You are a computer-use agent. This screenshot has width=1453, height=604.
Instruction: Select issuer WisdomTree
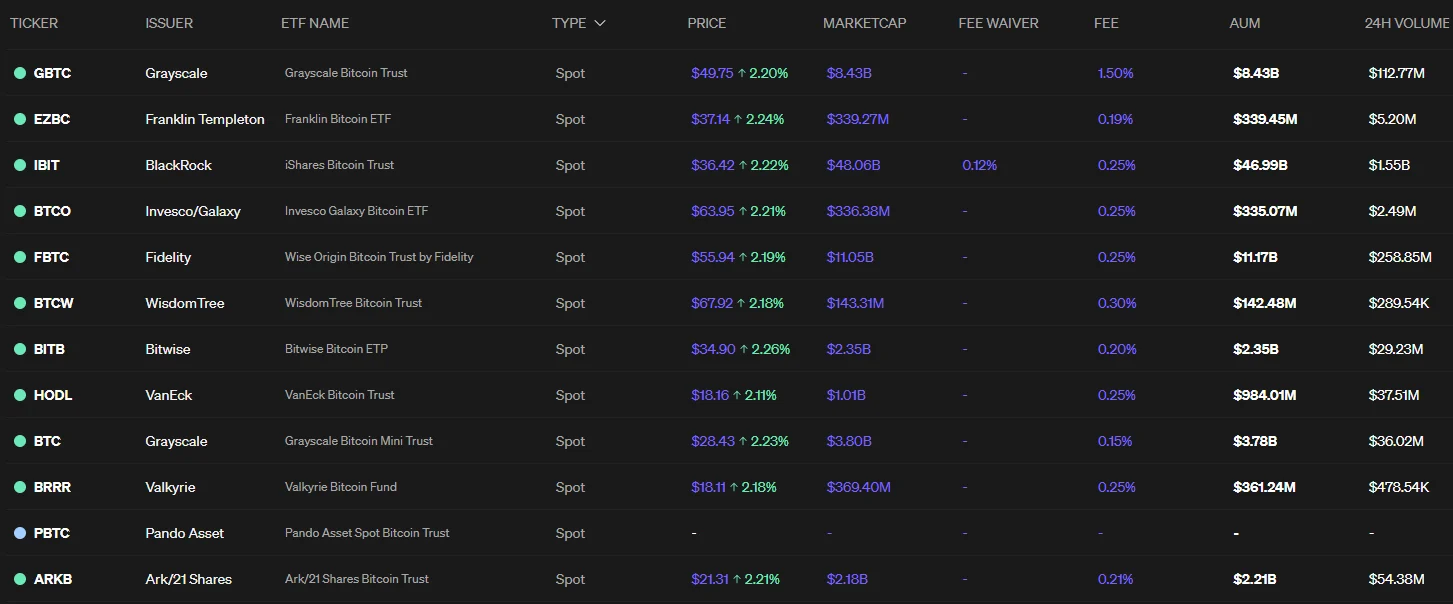[x=185, y=303]
